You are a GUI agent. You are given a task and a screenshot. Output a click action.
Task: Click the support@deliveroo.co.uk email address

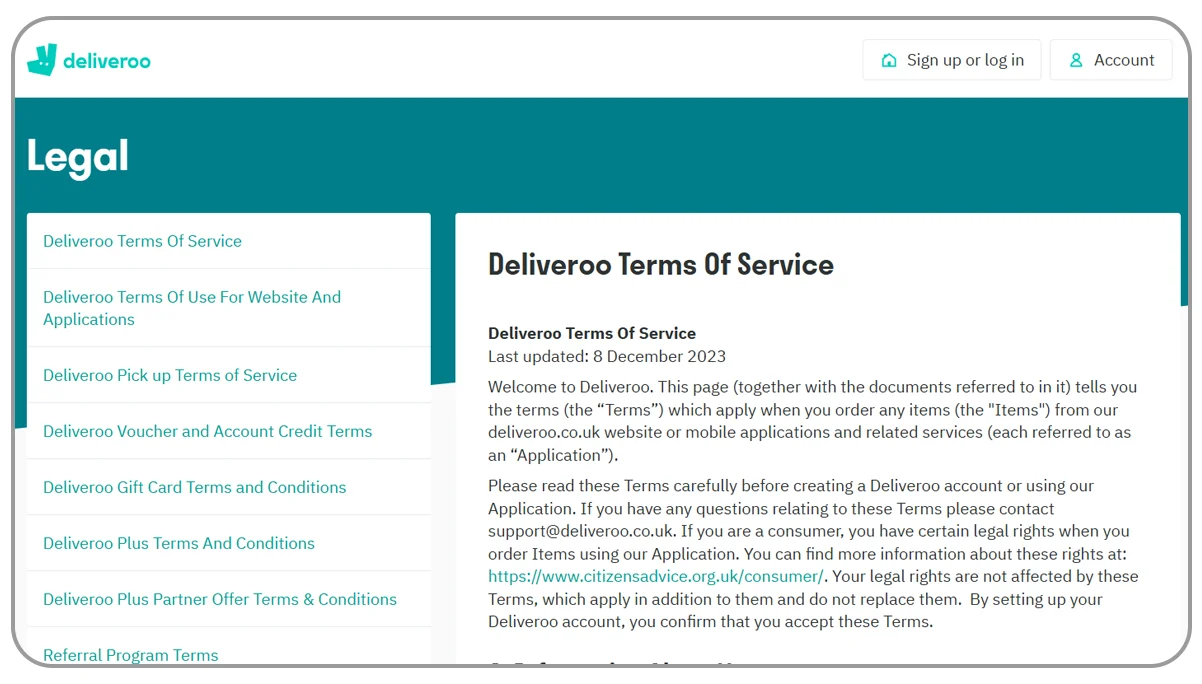pyautogui.click(x=581, y=531)
